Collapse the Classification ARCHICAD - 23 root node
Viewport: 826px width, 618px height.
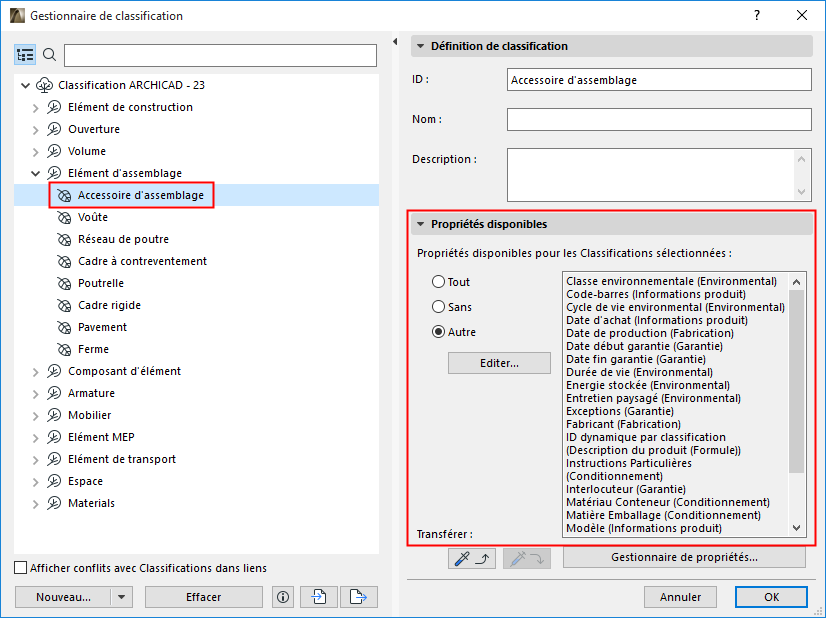(x=25, y=85)
